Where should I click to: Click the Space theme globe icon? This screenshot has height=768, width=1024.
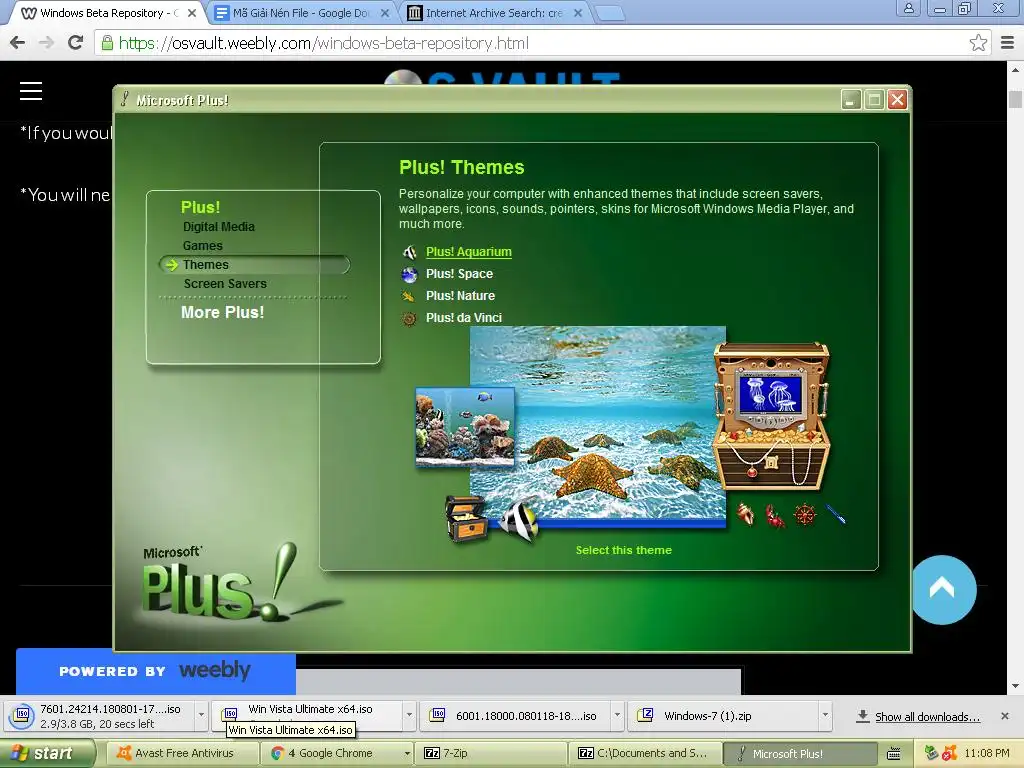tap(409, 274)
